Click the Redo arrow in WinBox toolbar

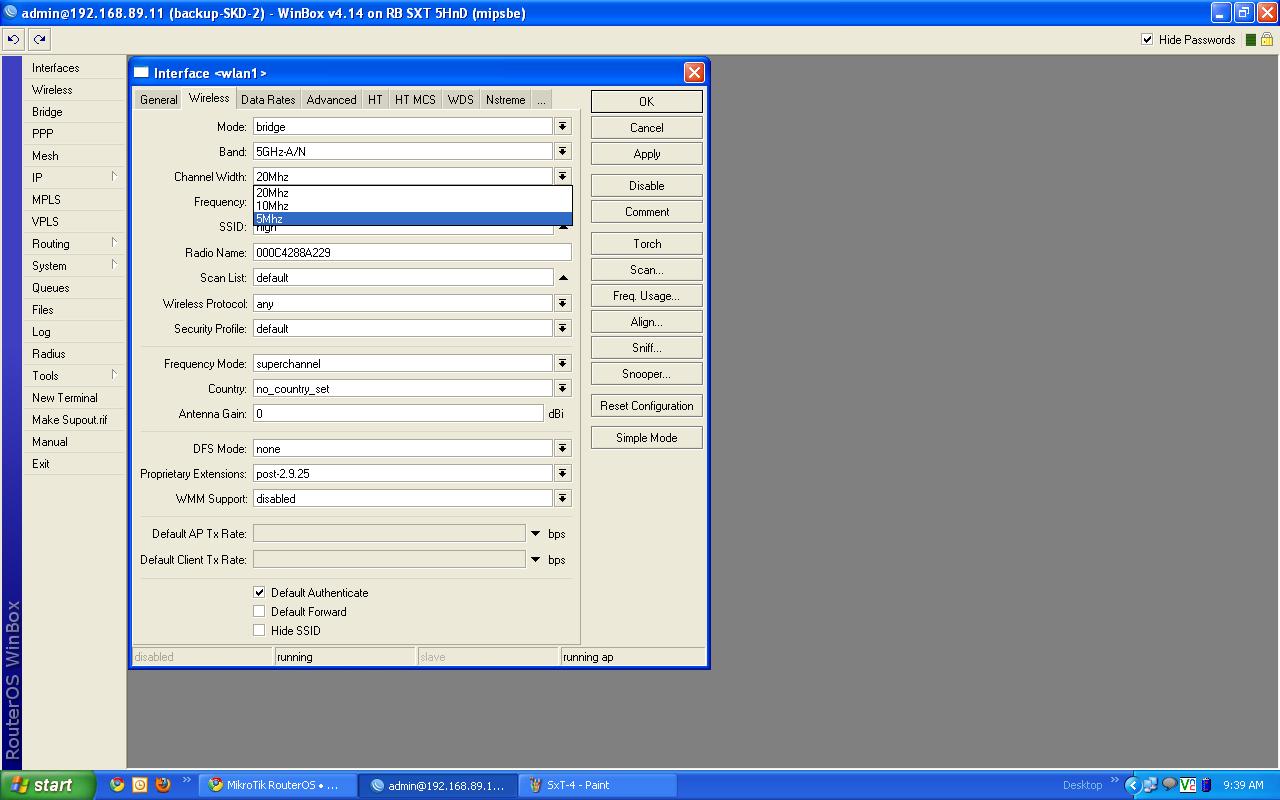[39, 39]
